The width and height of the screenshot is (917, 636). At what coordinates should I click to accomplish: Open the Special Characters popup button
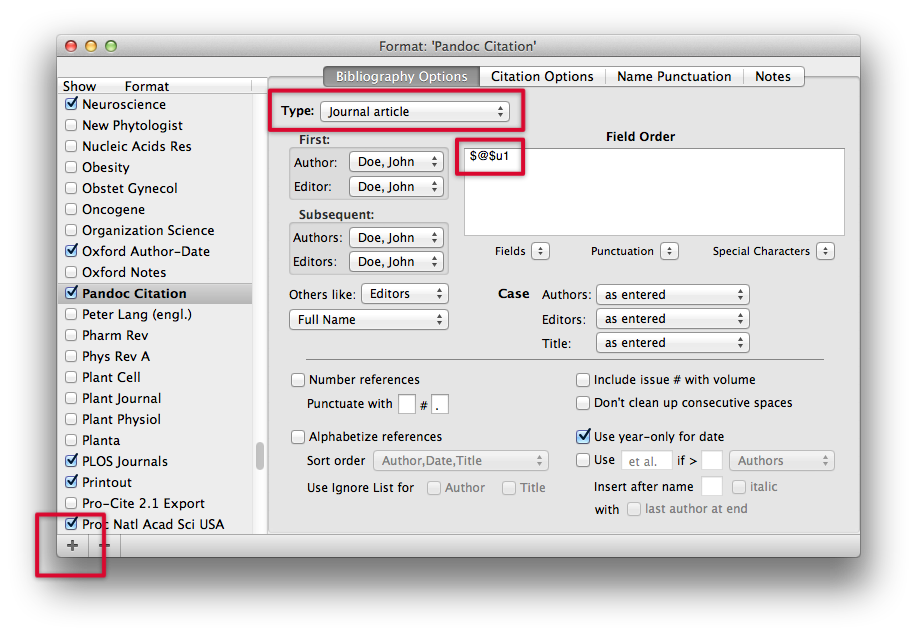tap(825, 251)
